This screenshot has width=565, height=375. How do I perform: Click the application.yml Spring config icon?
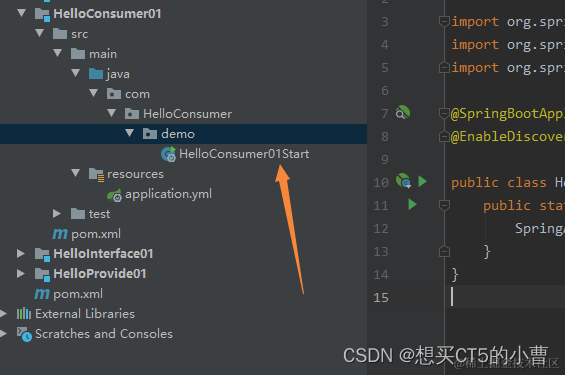coord(114,195)
